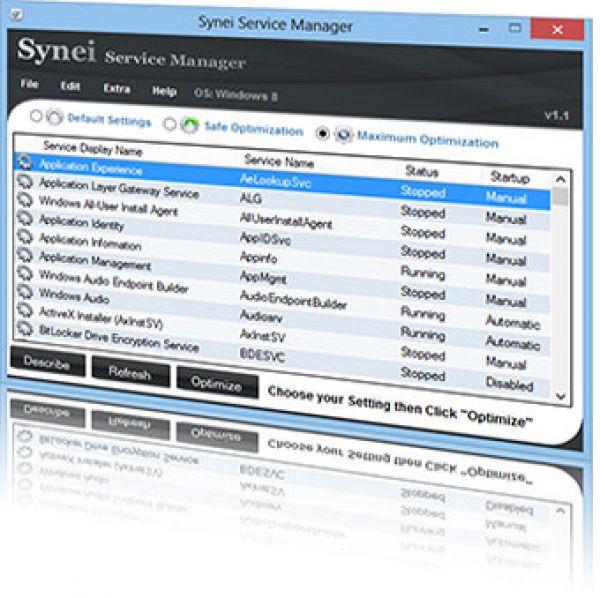Click the Refresh button
This screenshot has width=600, height=598.
[130, 372]
